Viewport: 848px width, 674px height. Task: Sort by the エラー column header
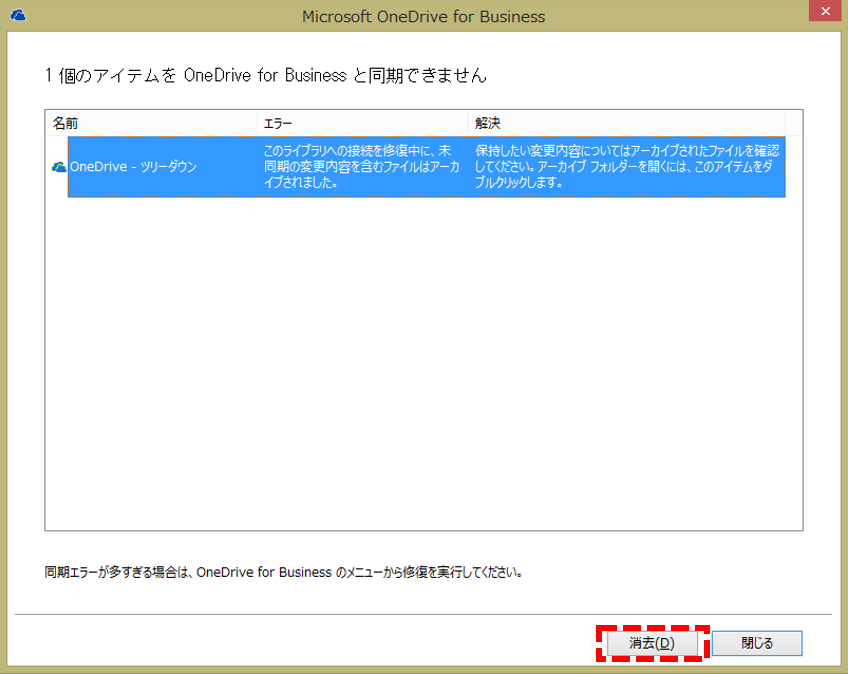point(362,123)
